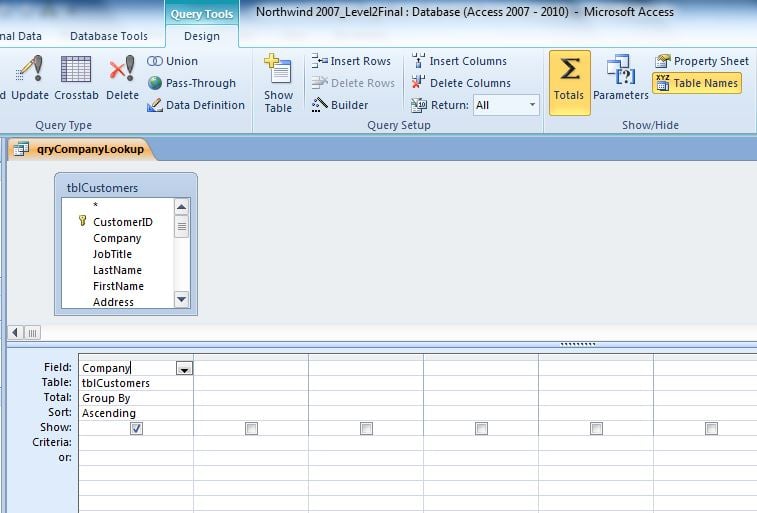The image size is (757, 513).
Task: Insert Columns into the query grid
Action: pyautogui.click(x=459, y=61)
